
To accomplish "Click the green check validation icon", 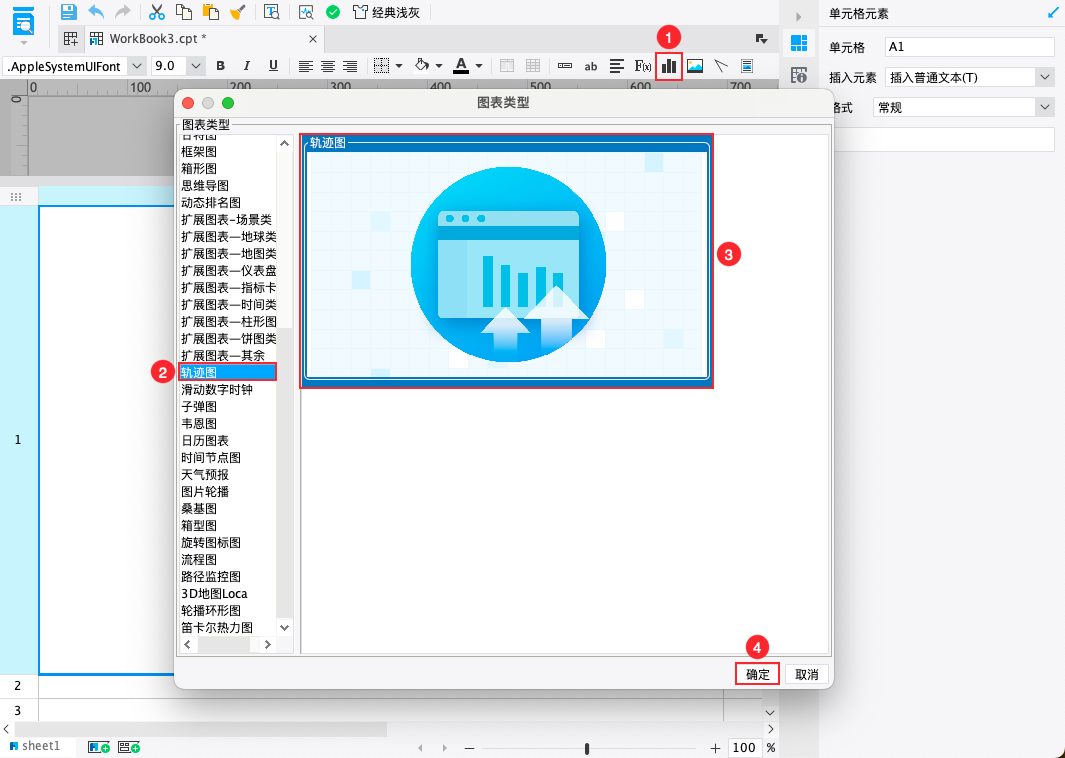I will click(333, 12).
